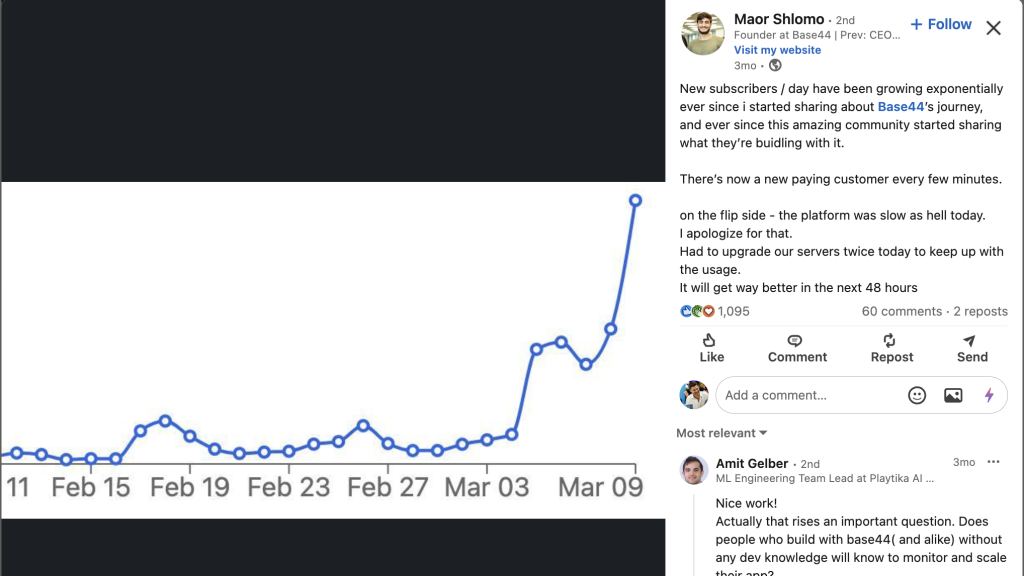1024x576 pixels.
Task: Open the Comment speech bubble action
Action: pos(797,348)
